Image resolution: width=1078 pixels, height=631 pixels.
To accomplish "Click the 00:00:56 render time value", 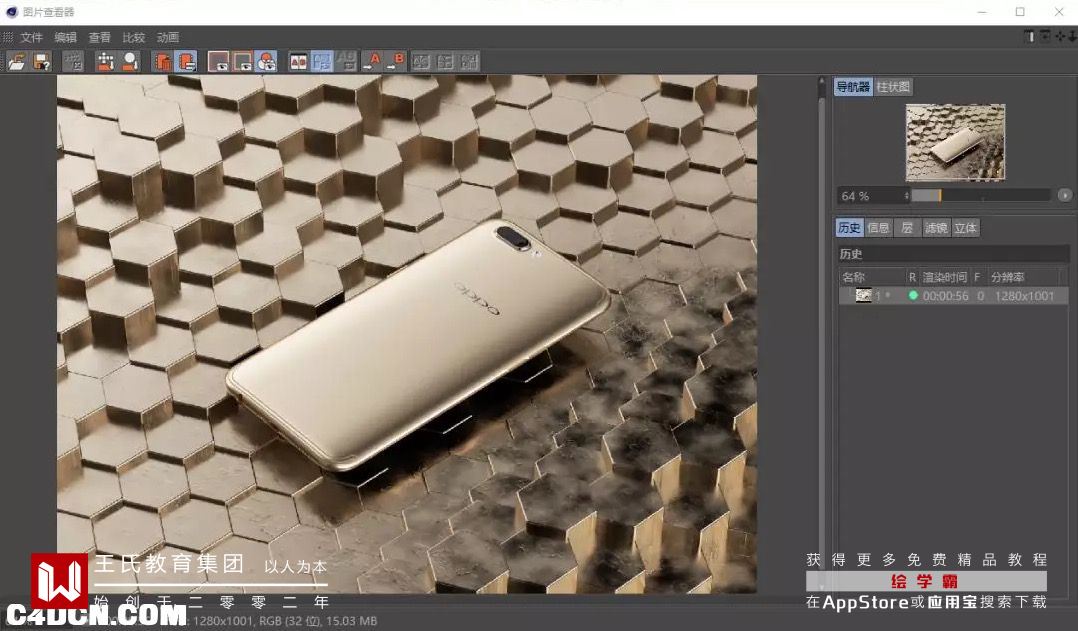I will click(945, 296).
